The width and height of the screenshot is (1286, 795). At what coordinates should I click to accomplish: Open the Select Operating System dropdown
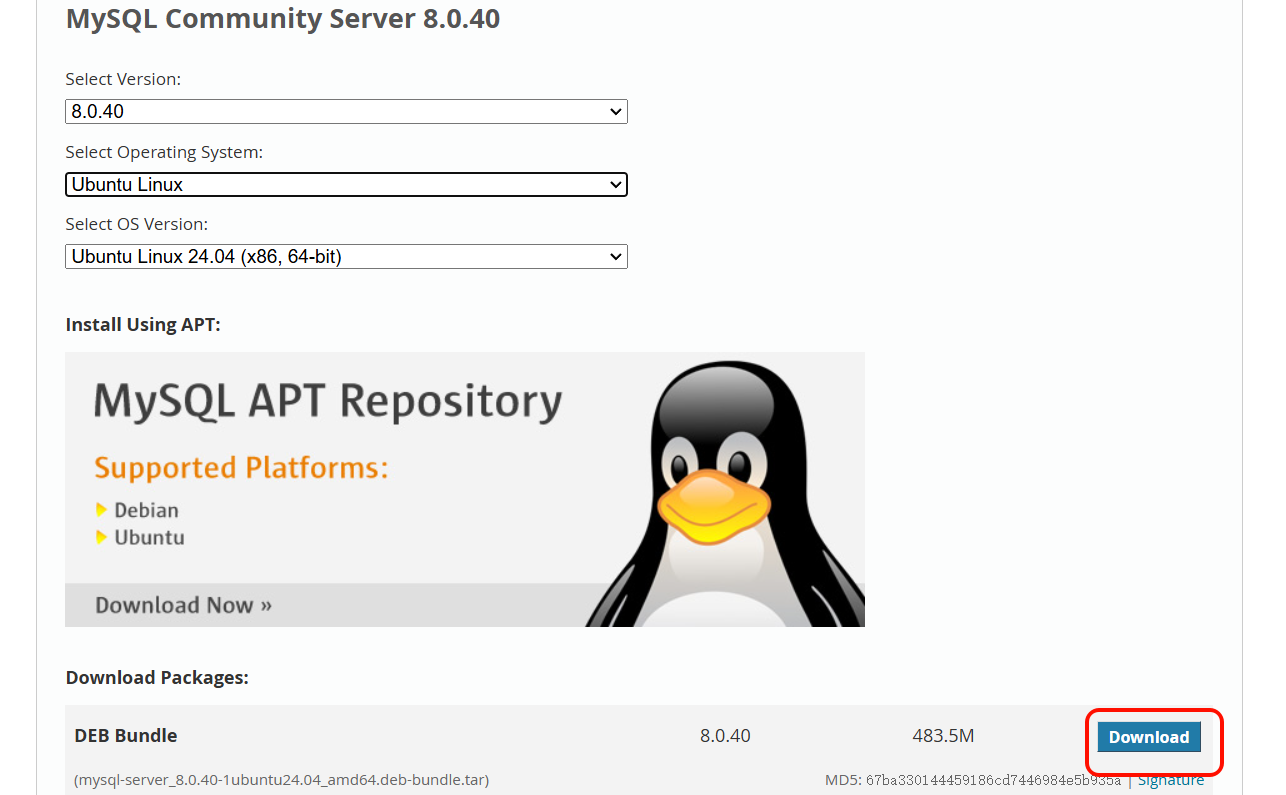pos(346,184)
